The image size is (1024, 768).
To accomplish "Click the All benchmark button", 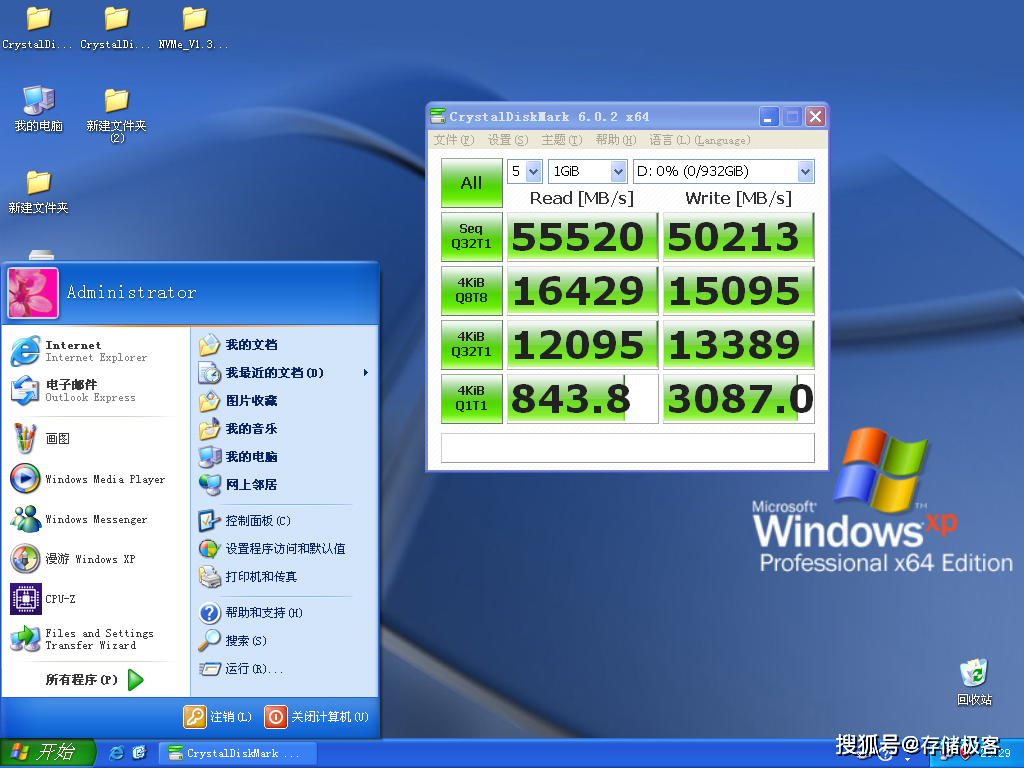I will [472, 183].
